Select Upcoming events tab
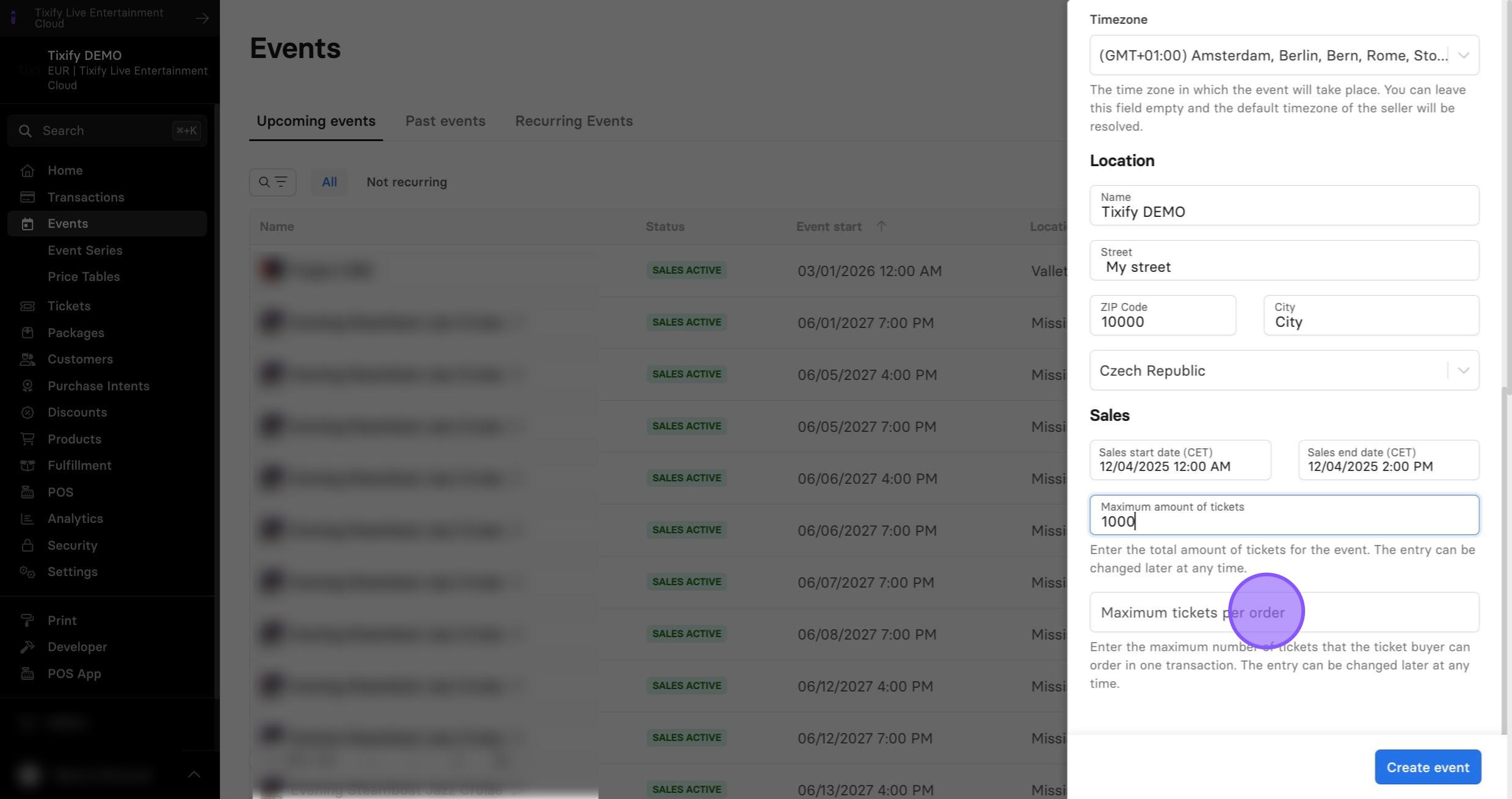This screenshot has width=1512, height=799. pyautogui.click(x=316, y=121)
